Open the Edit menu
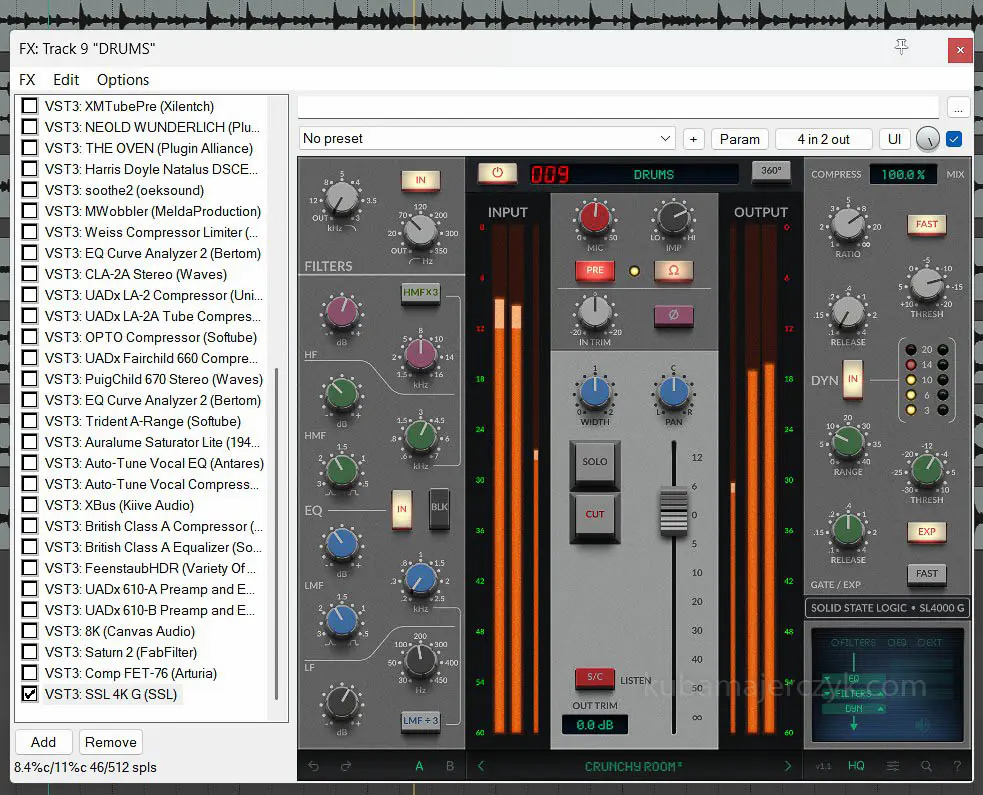Image resolution: width=983 pixels, height=795 pixels. click(x=66, y=80)
